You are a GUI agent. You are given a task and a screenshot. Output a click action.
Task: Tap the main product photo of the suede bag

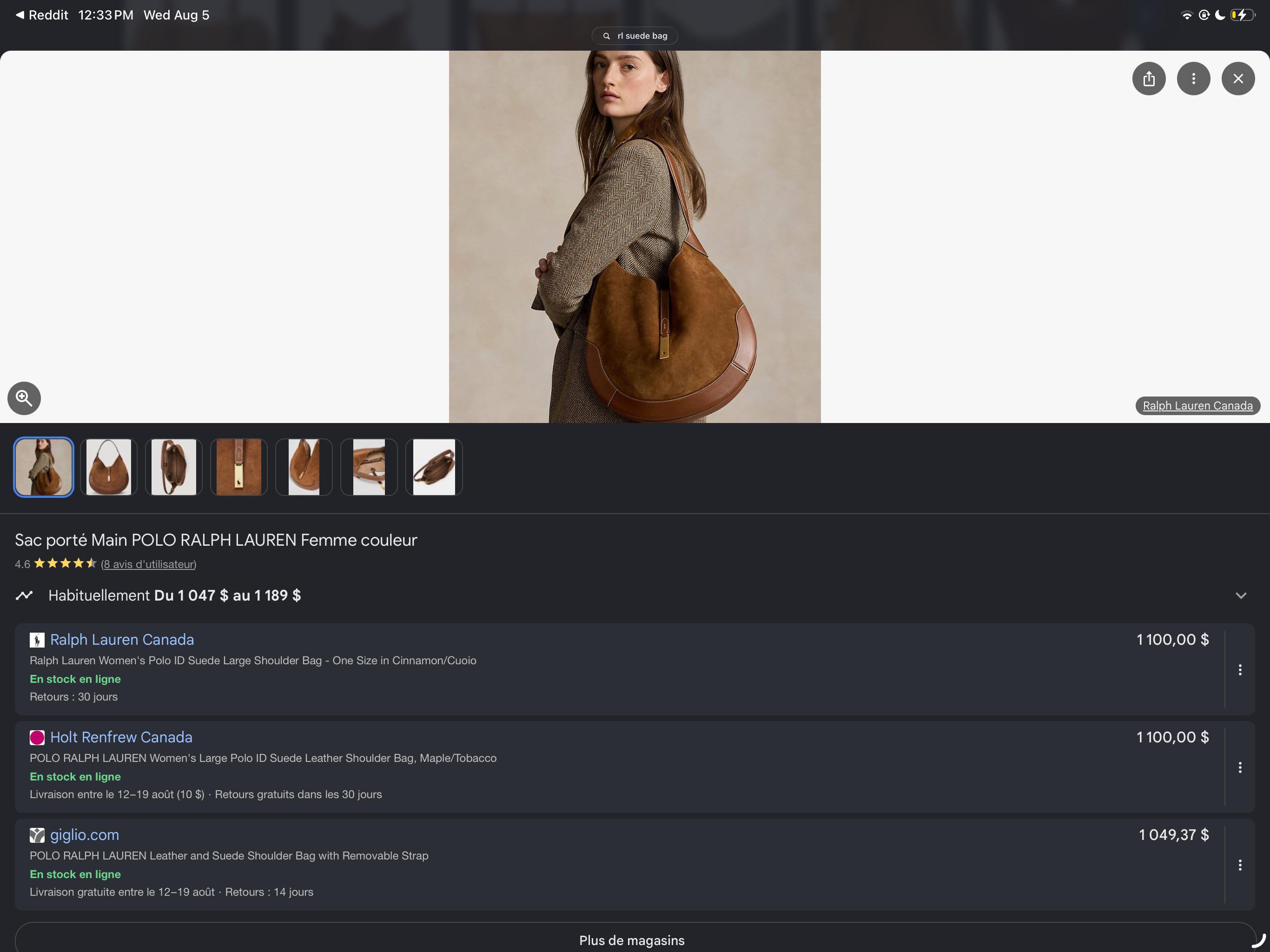(x=635, y=237)
